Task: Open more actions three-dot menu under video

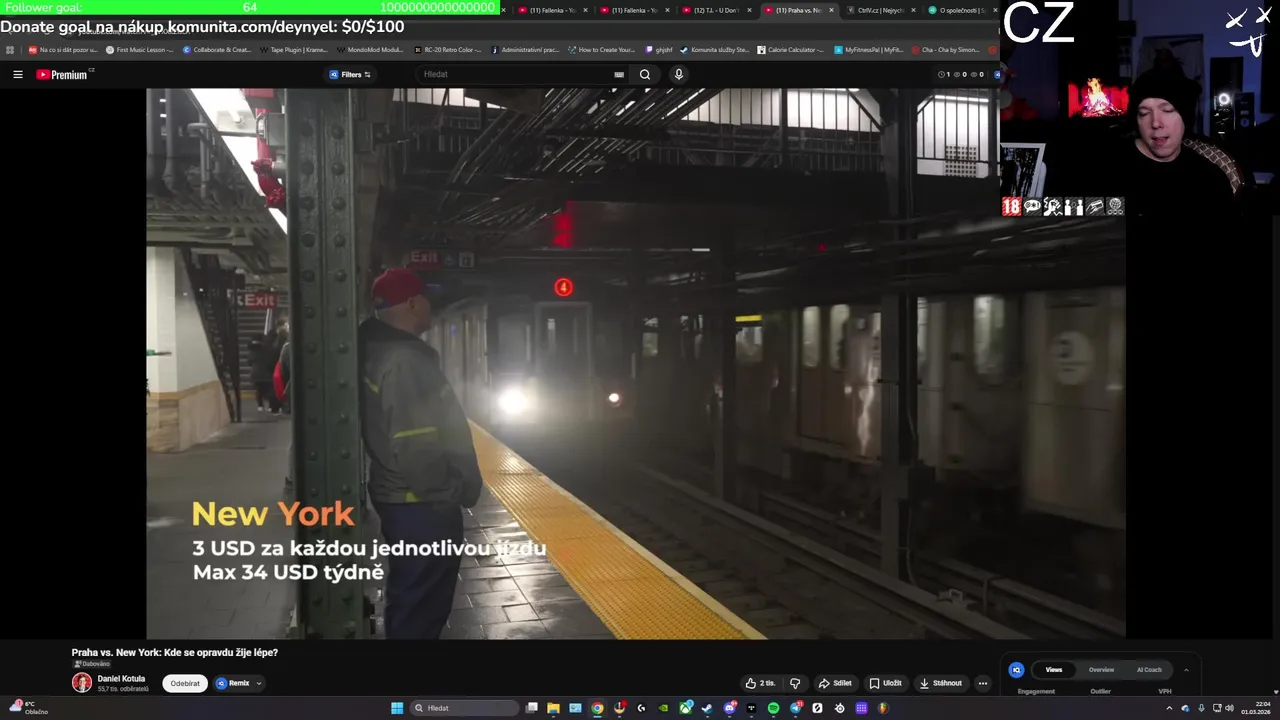Action: [982, 683]
